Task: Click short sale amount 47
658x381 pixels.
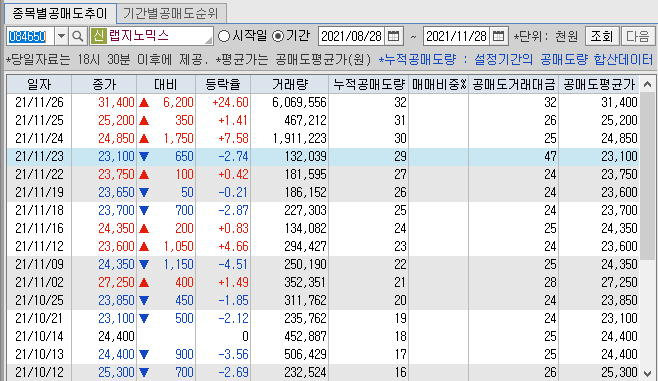Action: click(x=550, y=157)
